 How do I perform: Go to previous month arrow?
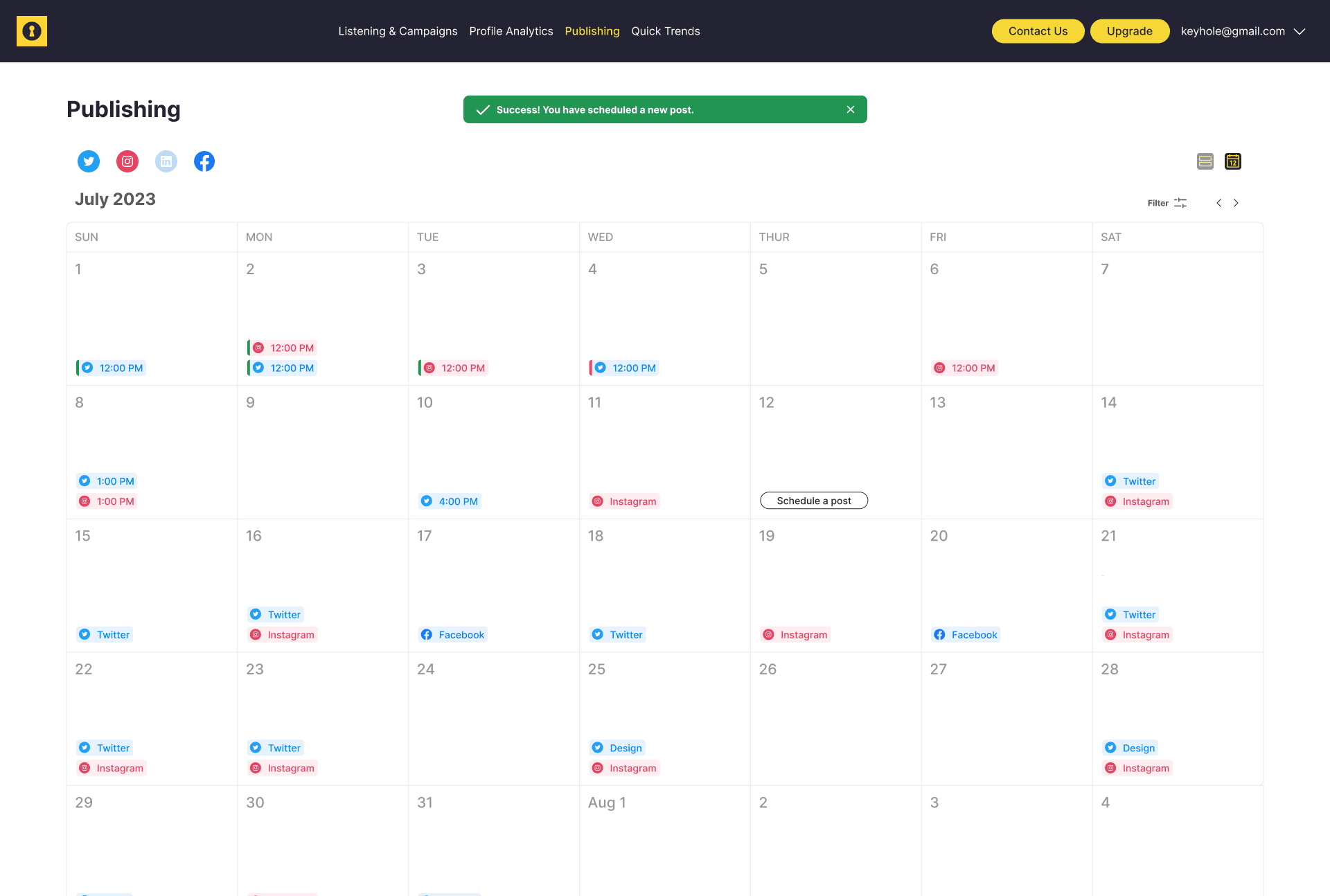pos(1218,203)
